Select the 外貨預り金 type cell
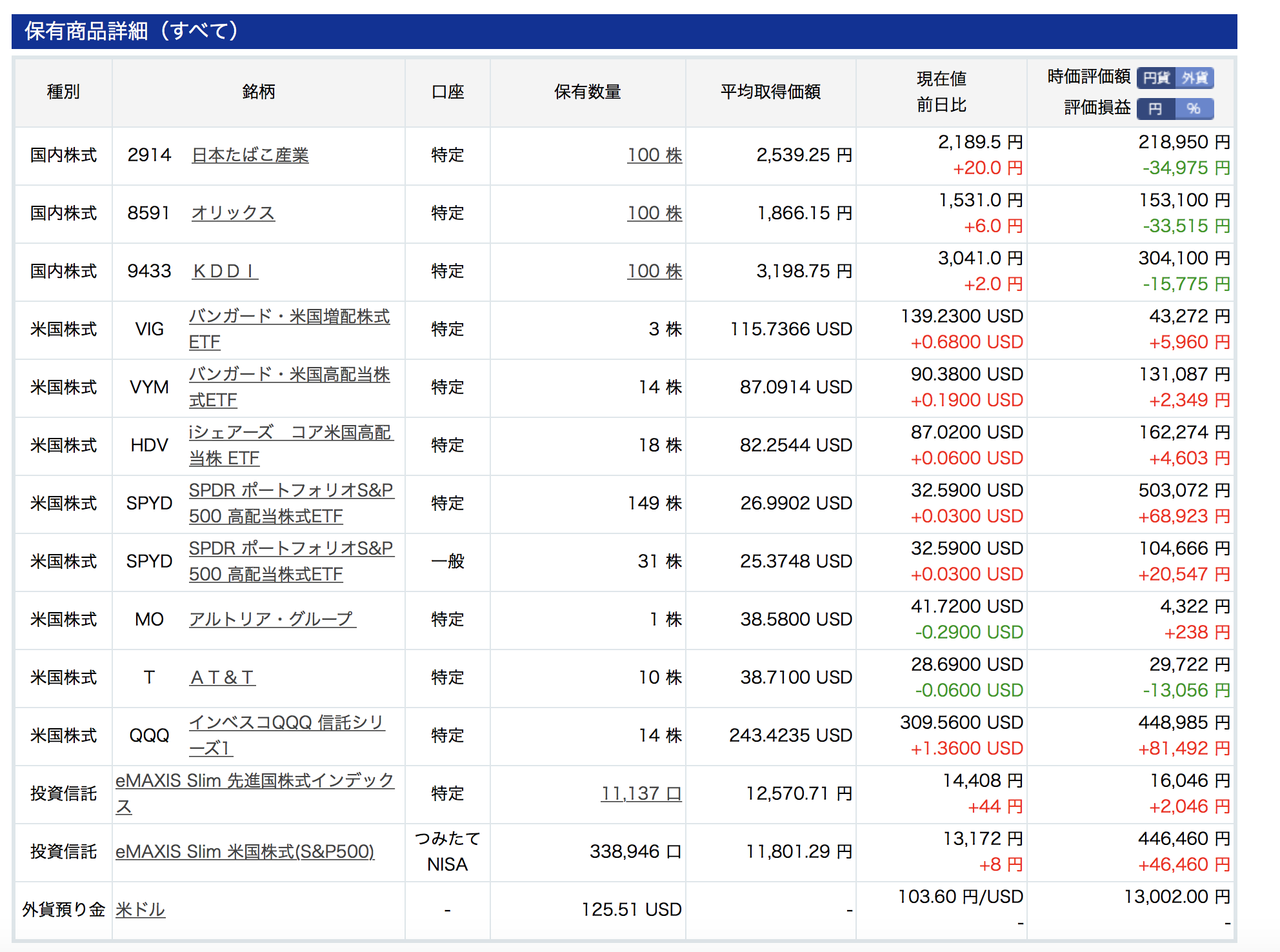This screenshot has width=1280, height=952. tap(63, 910)
